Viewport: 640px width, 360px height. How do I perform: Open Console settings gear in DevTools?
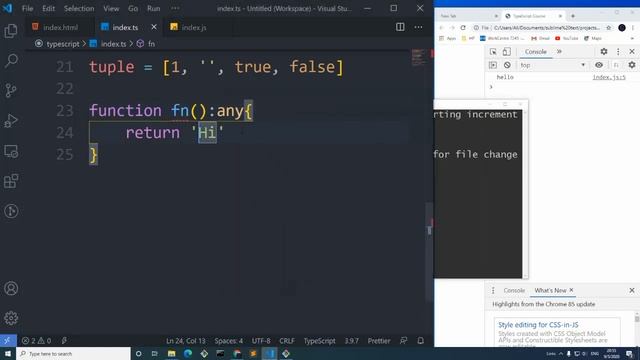click(x=632, y=65)
